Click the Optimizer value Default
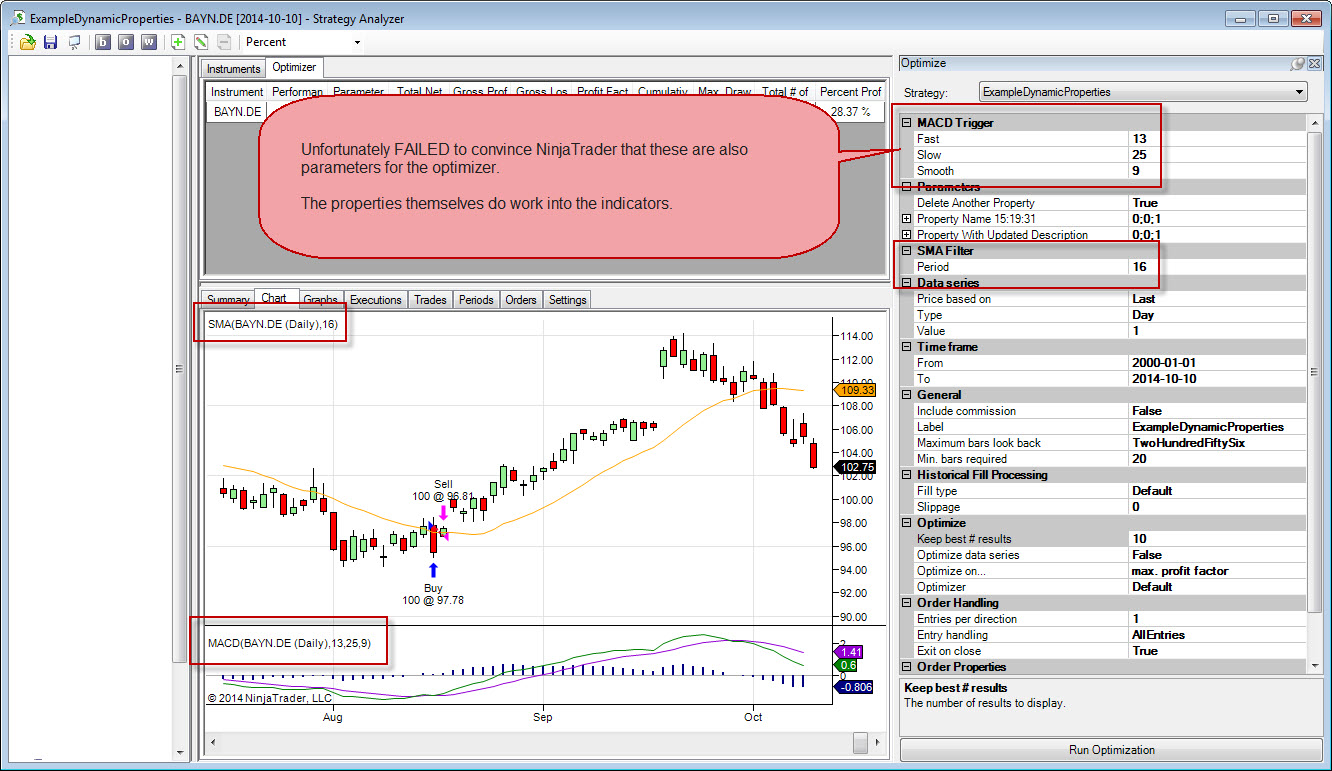This screenshot has height=771, width=1332. [x=1218, y=587]
